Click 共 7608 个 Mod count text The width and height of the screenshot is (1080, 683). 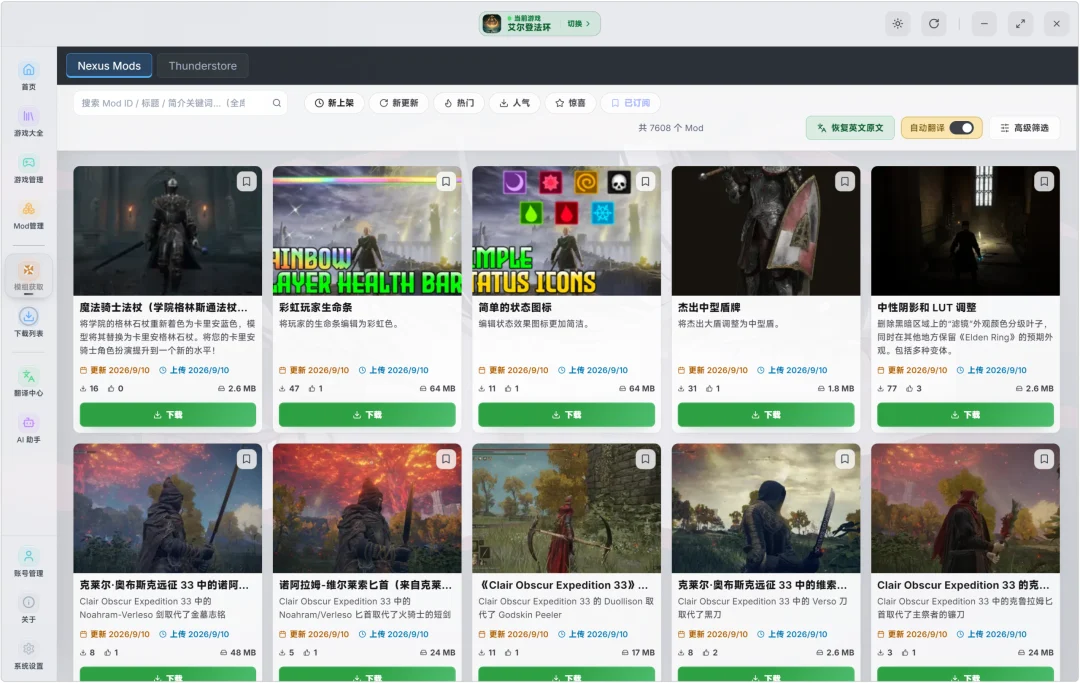click(670, 128)
